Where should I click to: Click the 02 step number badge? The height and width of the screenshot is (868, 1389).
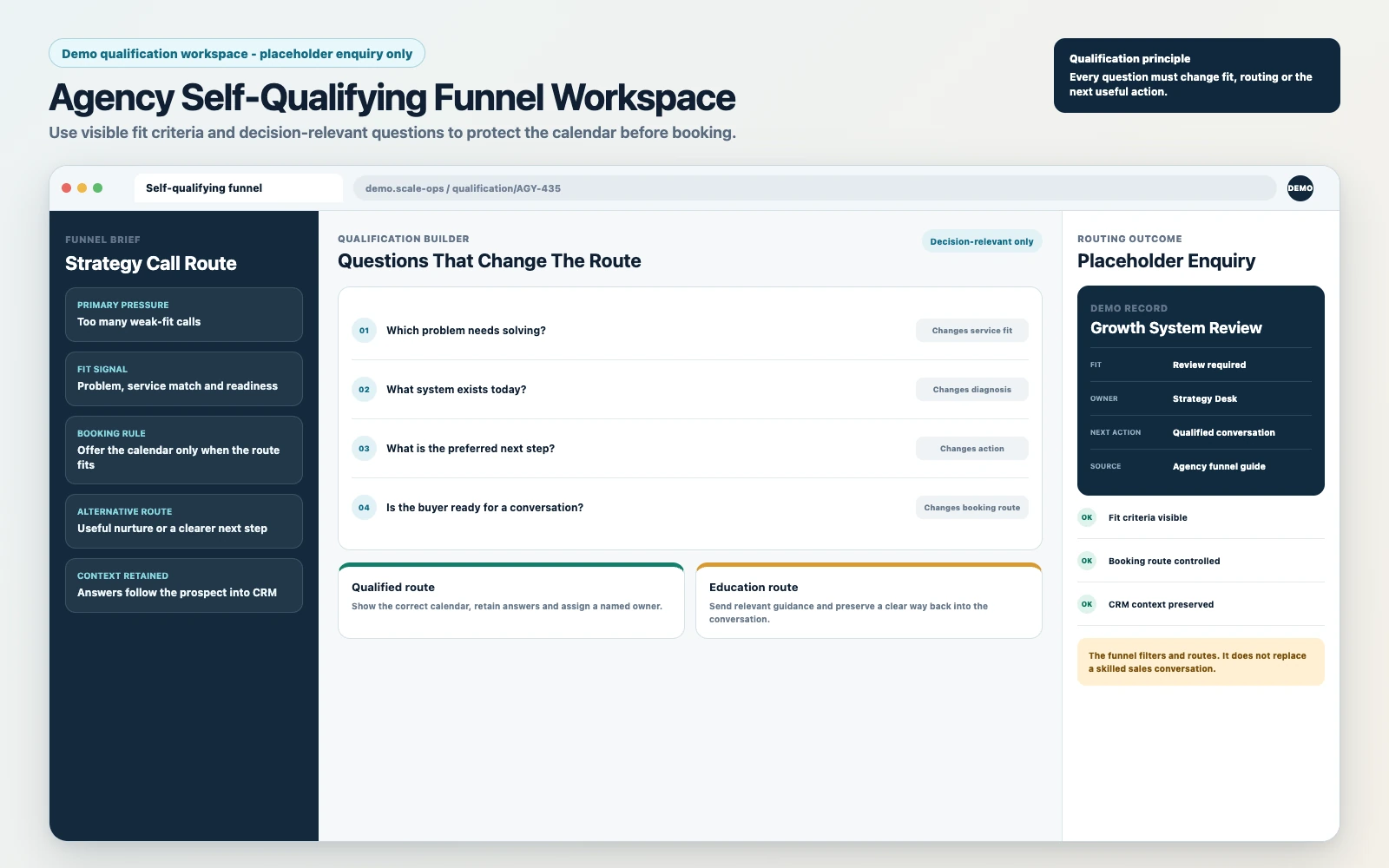coord(364,390)
